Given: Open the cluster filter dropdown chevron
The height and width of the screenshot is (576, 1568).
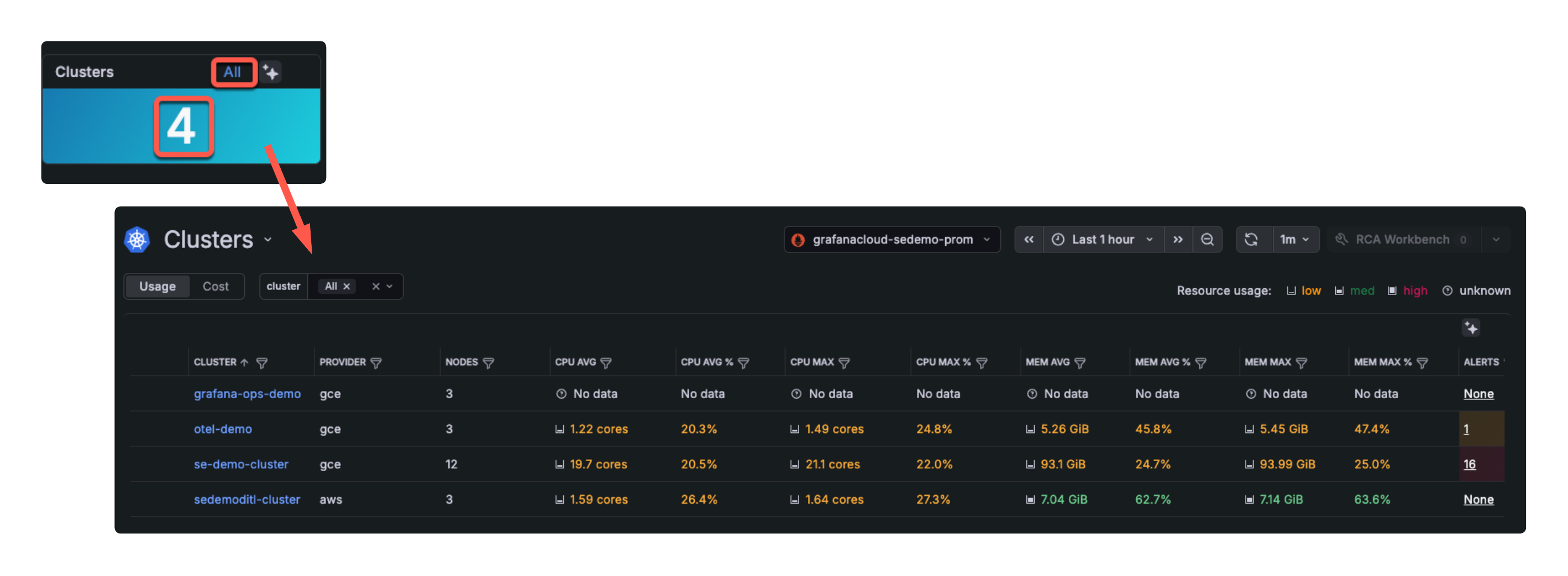Looking at the screenshot, I should (390, 287).
